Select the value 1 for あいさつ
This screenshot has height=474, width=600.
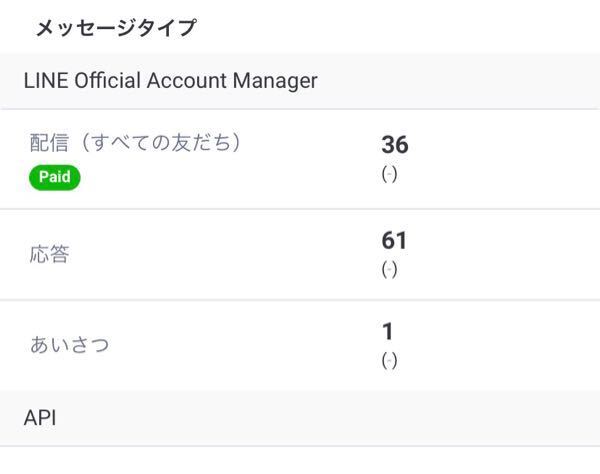click(388, 331)
